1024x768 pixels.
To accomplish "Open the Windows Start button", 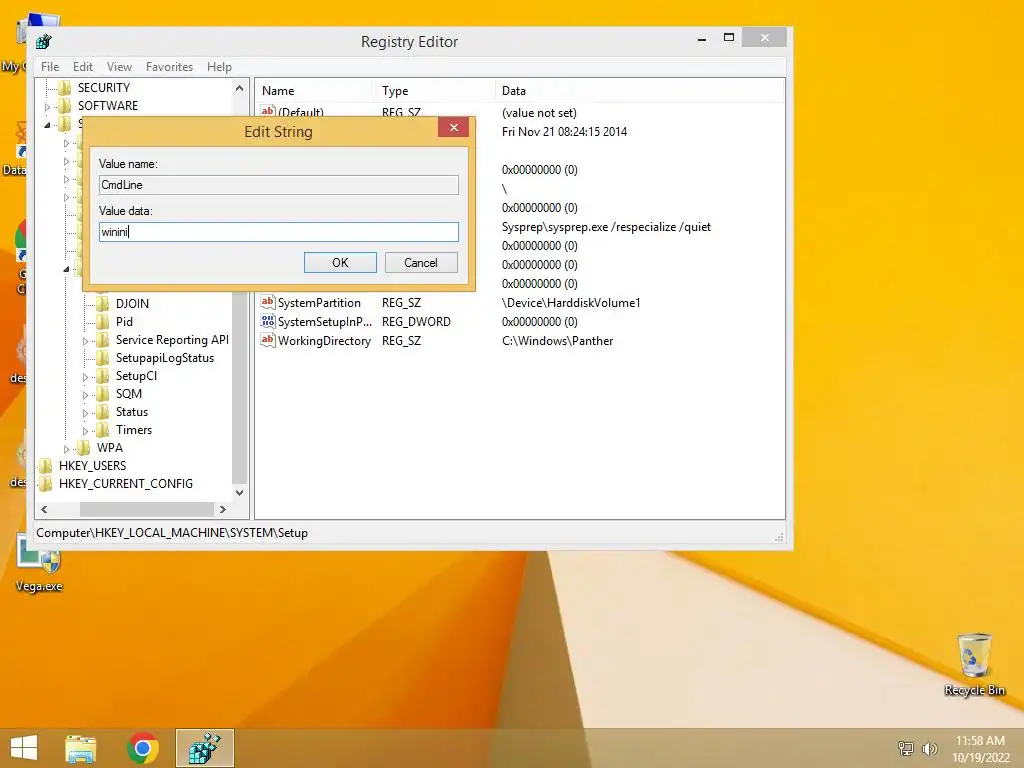I will (24, 748).
